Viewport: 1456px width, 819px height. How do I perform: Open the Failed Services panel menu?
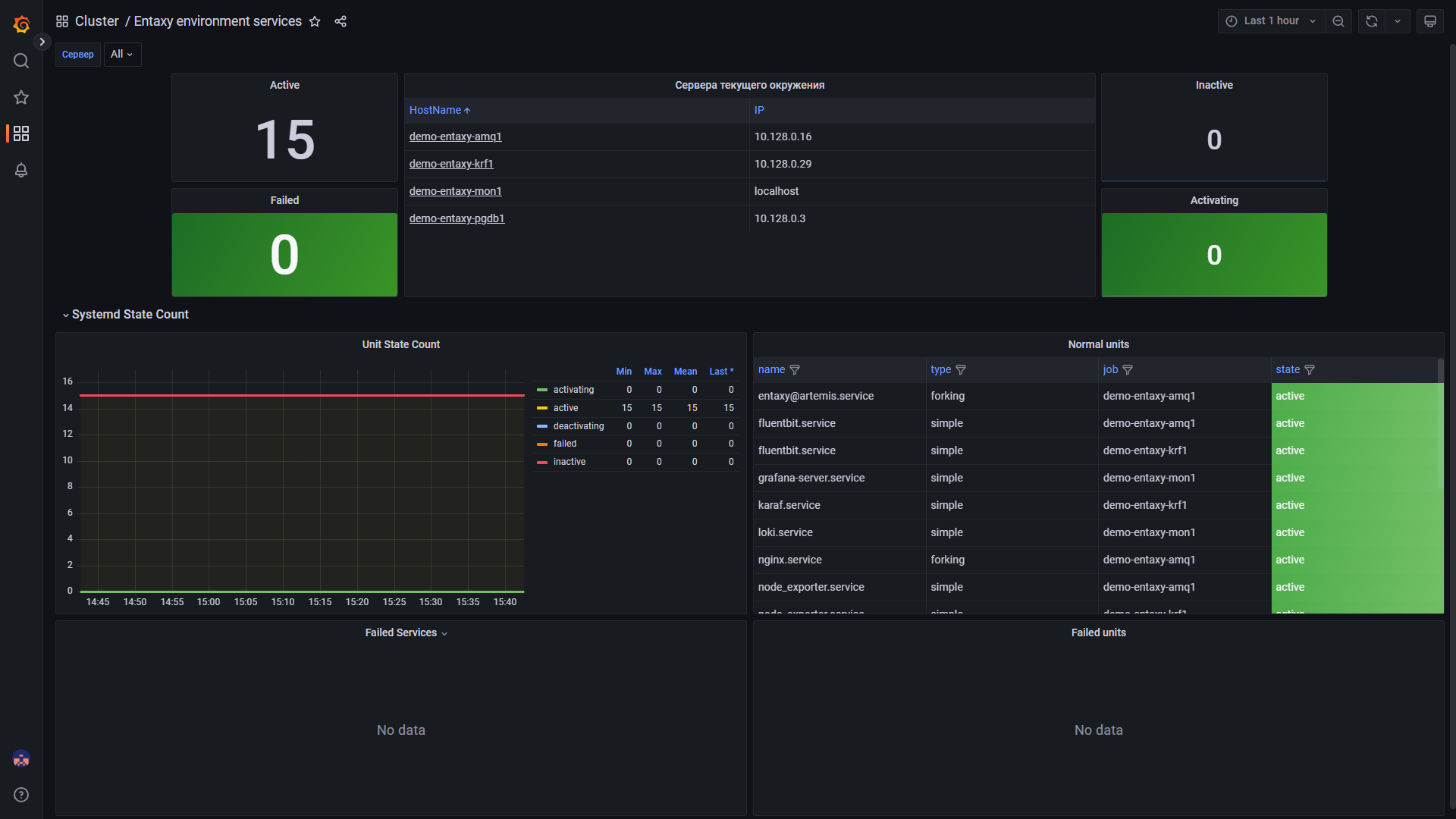point(406,633)
